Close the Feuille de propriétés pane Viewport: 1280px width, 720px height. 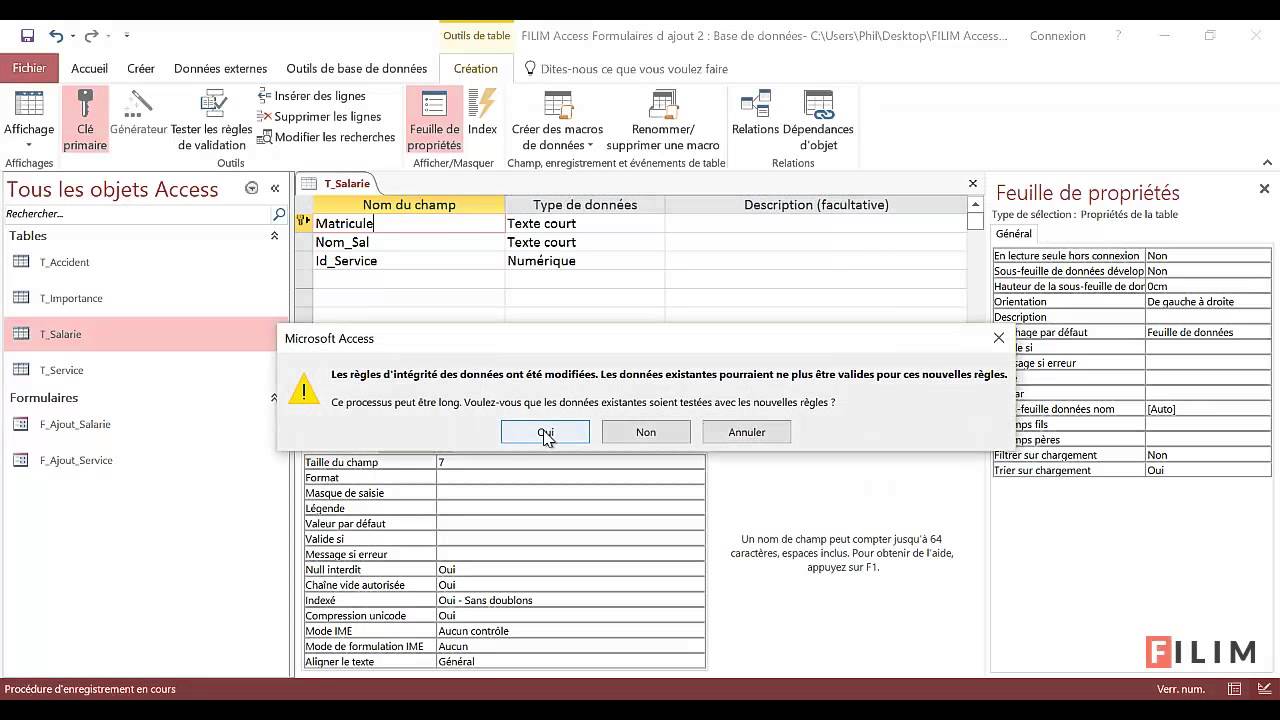[x=1264, y=189]
